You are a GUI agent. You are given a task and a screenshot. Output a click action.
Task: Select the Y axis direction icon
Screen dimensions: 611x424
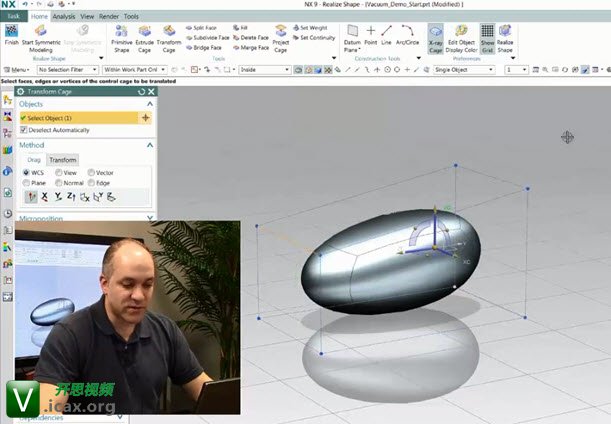(58, 197)
